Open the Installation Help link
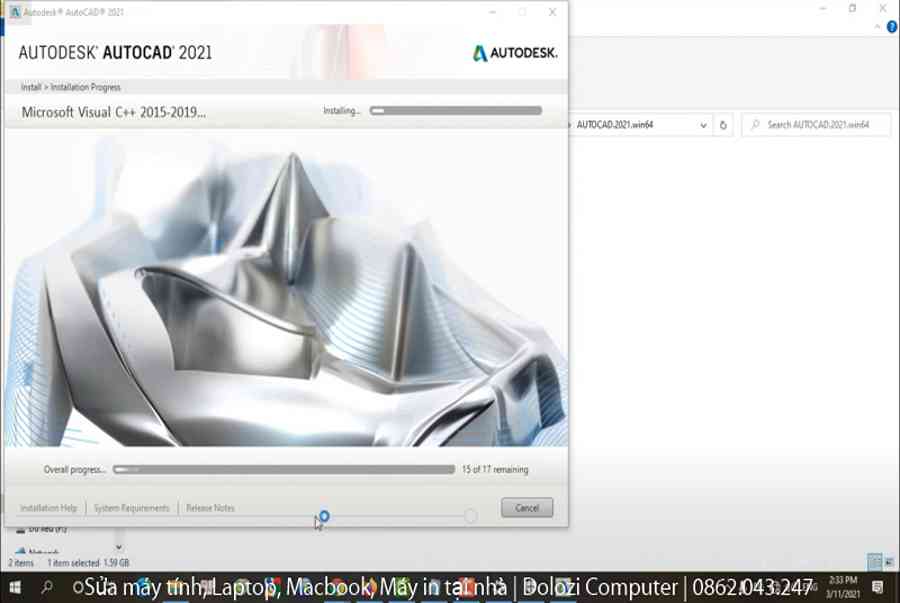This screenshot has width=900, height=603. pos(48,508)
